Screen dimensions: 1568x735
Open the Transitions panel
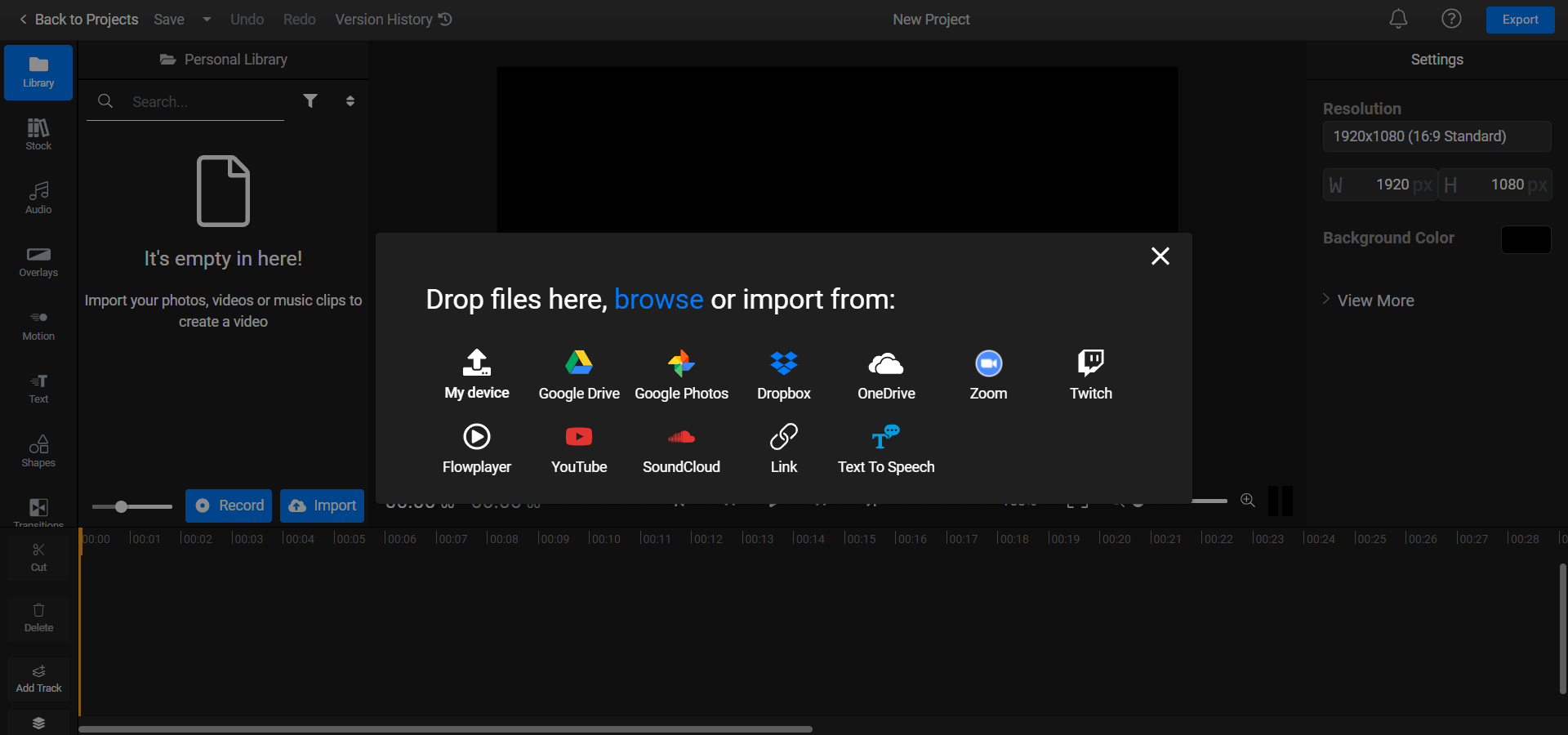pyautogui.click(x=38, y=513)
